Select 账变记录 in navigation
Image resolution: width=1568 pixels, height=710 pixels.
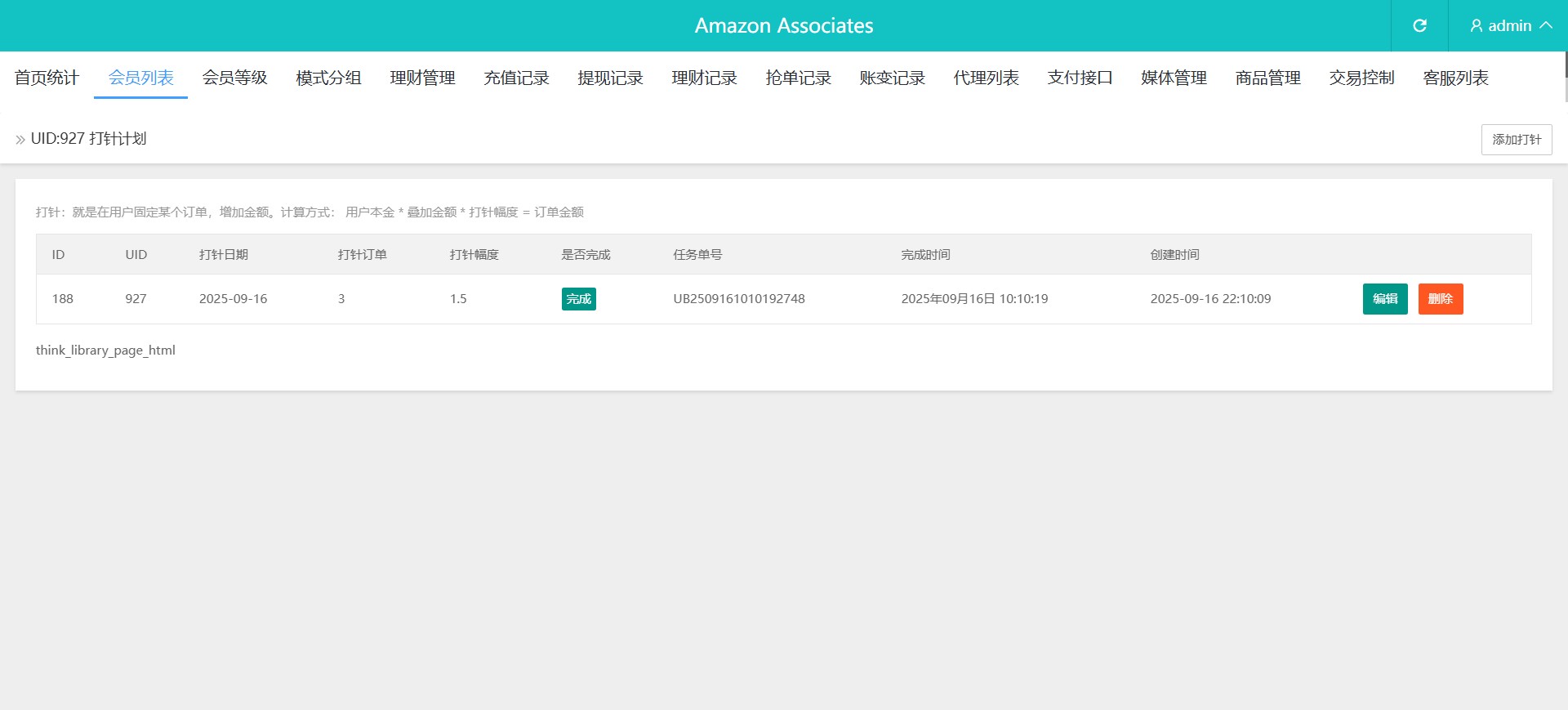tap(892, 78)
